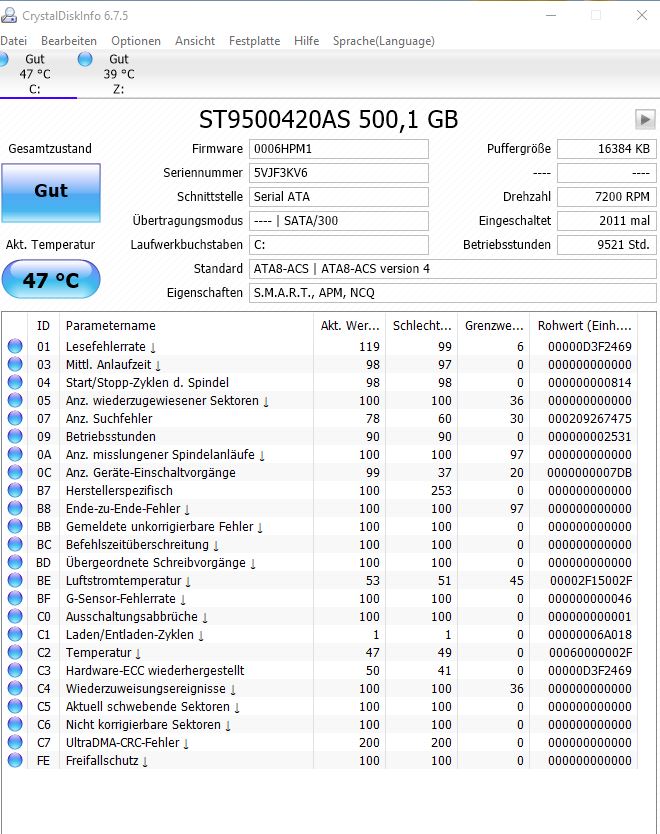Select the Gemeldete unkorrigierbare Fehler row

pos(319,527)
